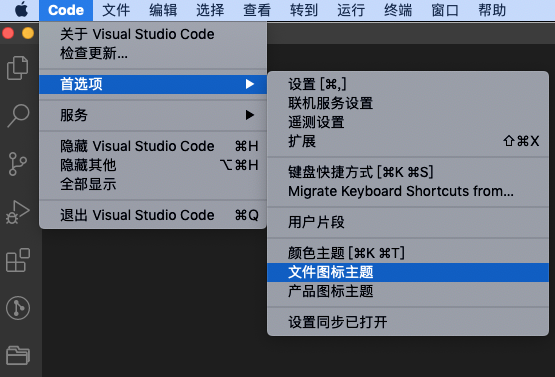Open 设置 [⌘,] entry

click(x=408, y=84)
